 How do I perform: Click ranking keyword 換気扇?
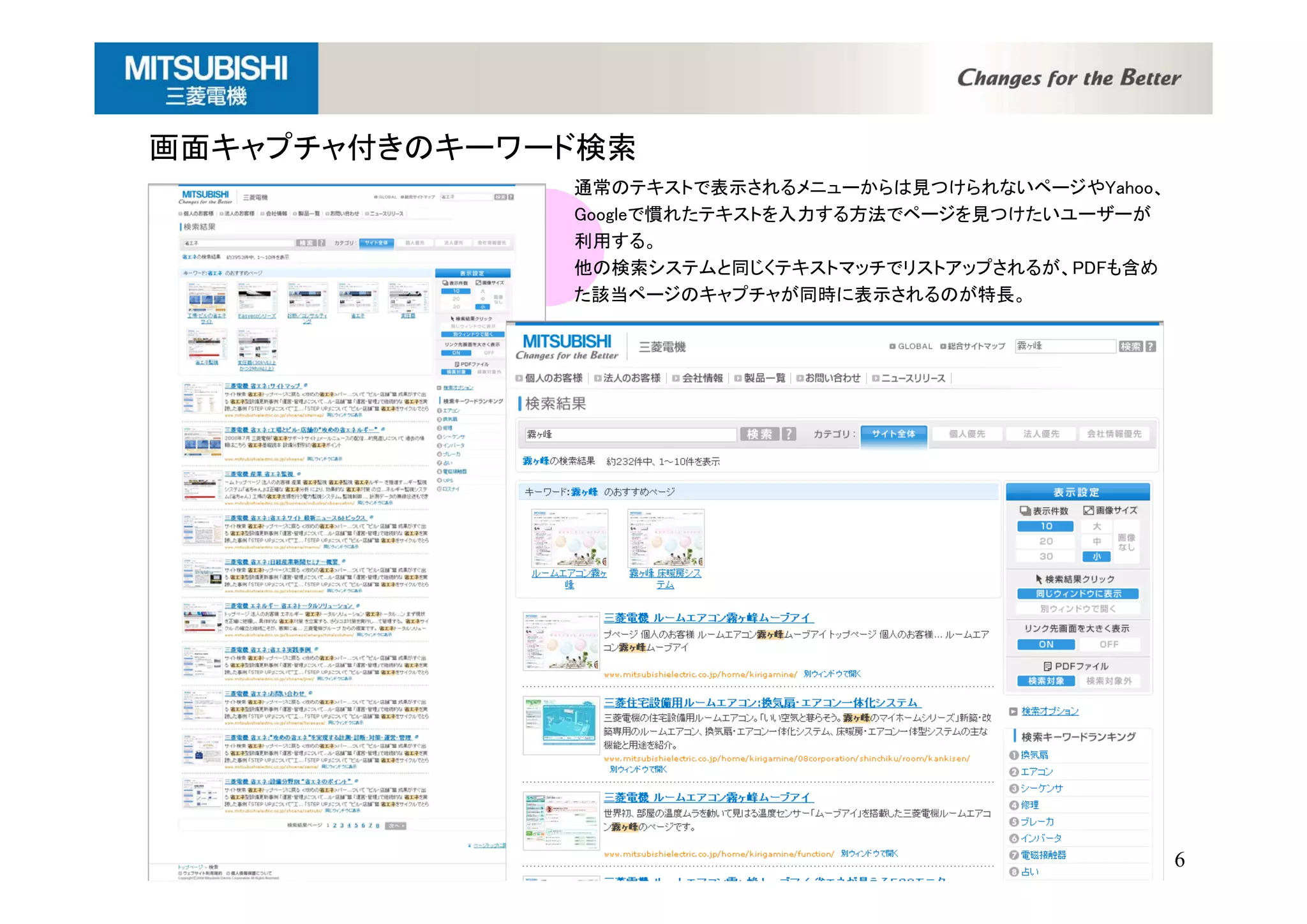[x=1034, y=755]
